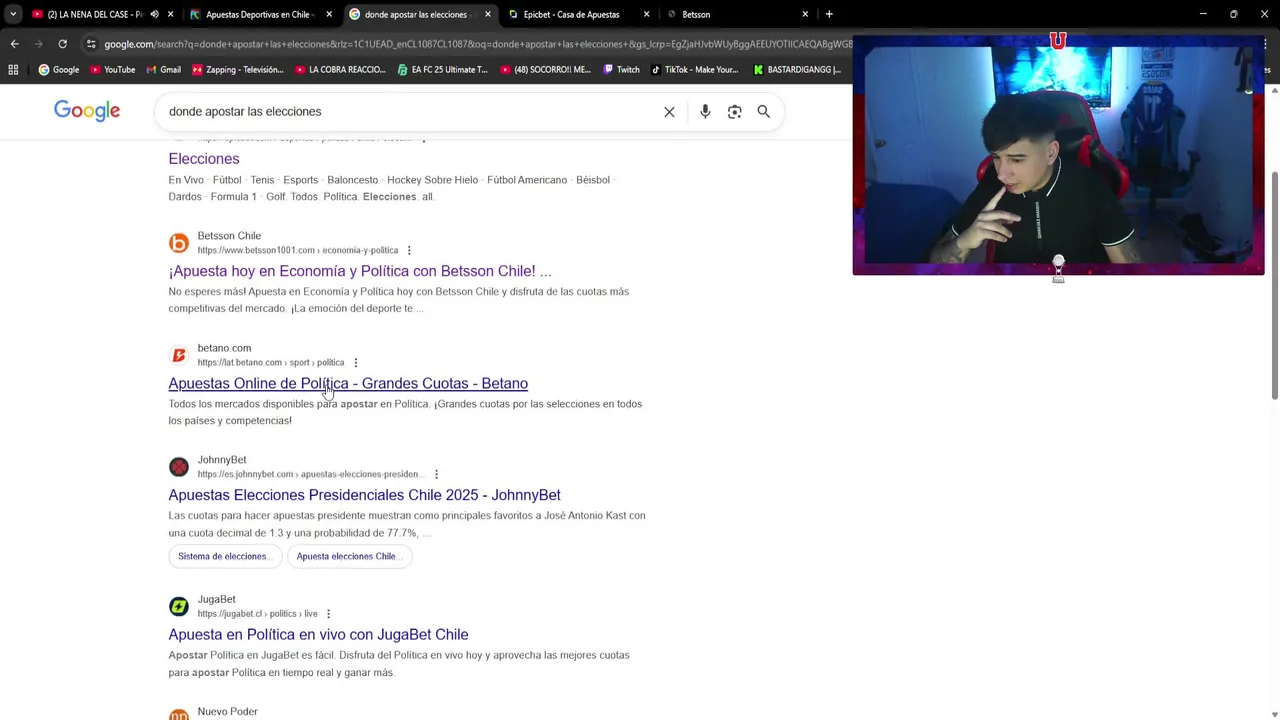The width and height of the screenshot is (1280, 720).
Task: View site information icon in address bar
Action: pos(91,44)
